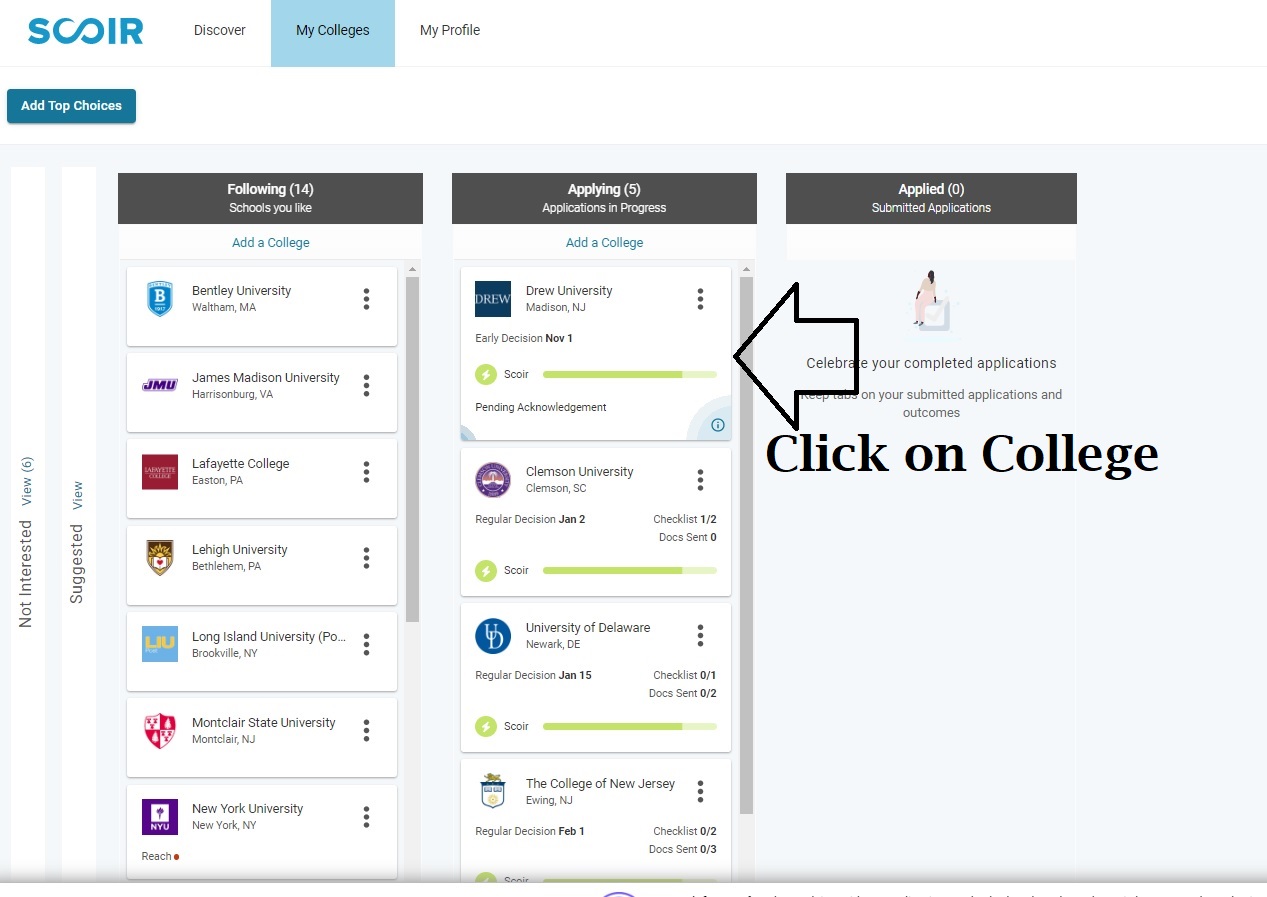Click The College of New Jersey name

click(600, 784)
